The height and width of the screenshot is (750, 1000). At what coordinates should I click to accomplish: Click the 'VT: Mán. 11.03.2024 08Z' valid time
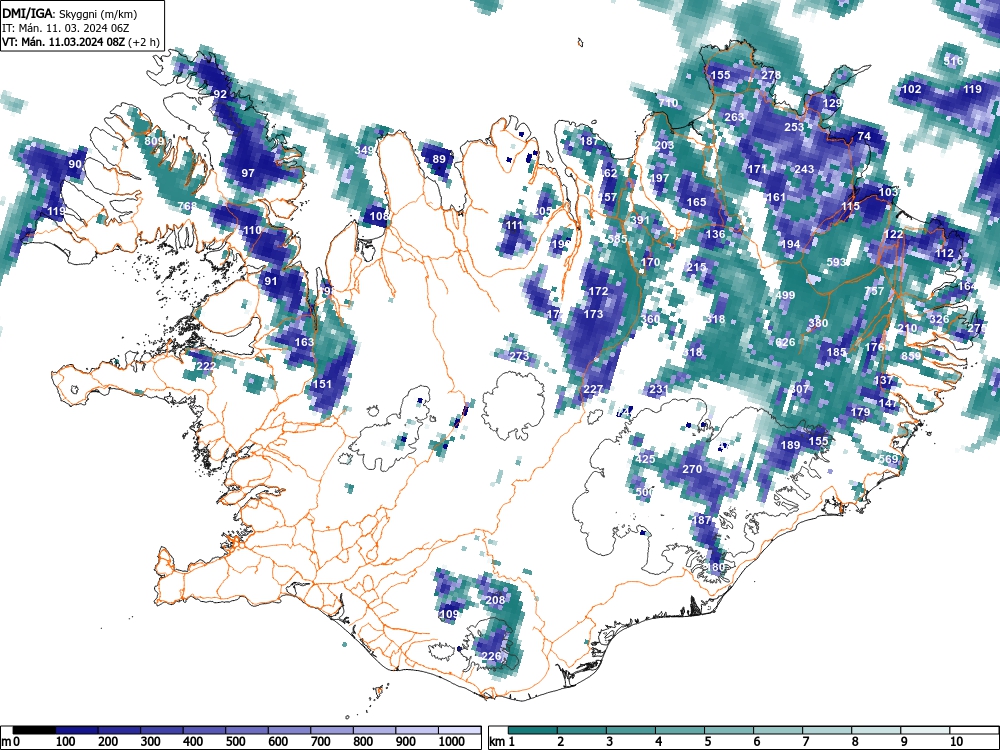(63, 42)
